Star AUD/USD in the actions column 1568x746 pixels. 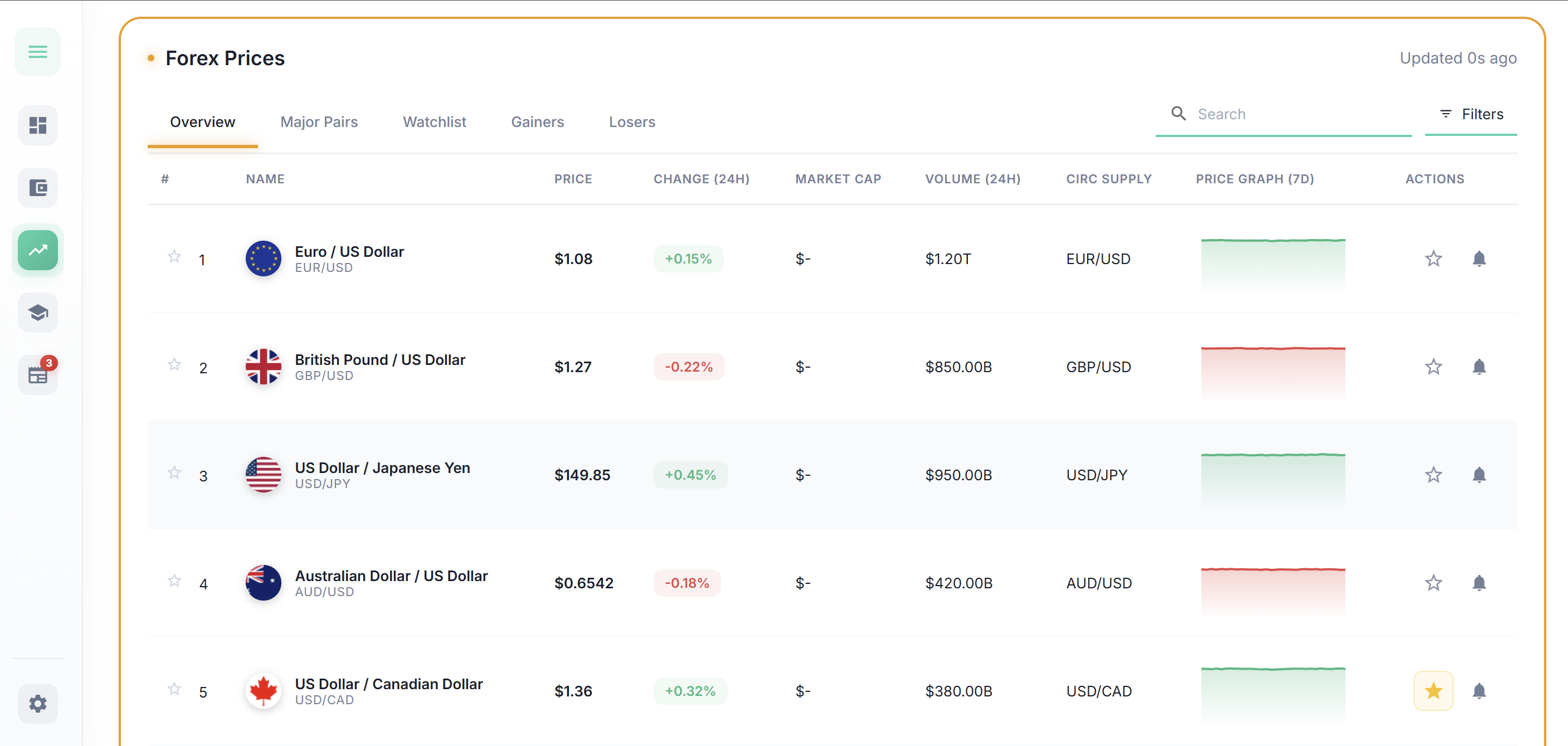pos(1433,583)
